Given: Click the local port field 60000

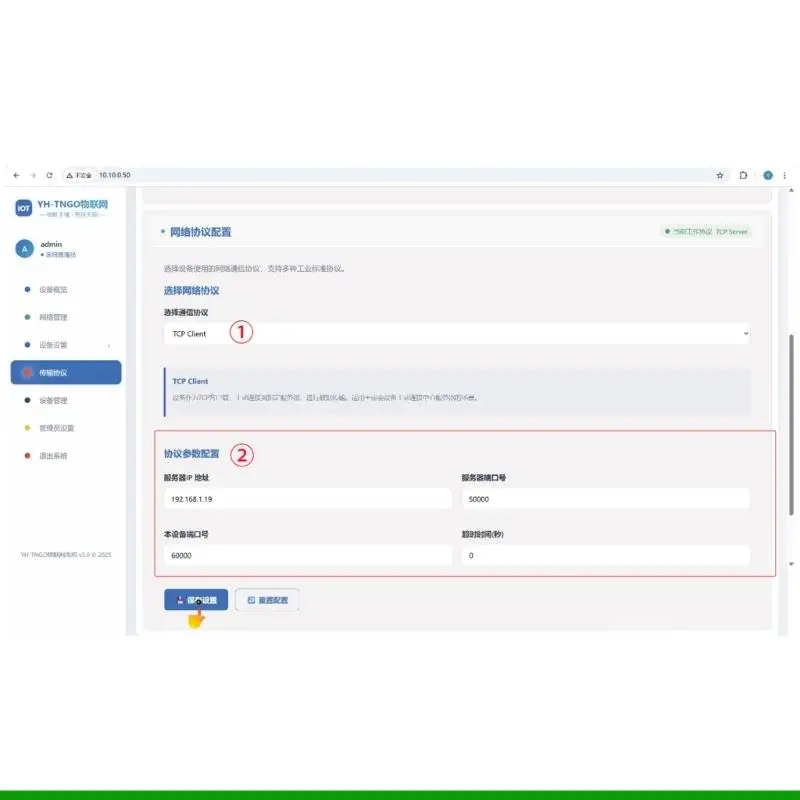Looking at the screenshot, I should click(x=308, y=555).
